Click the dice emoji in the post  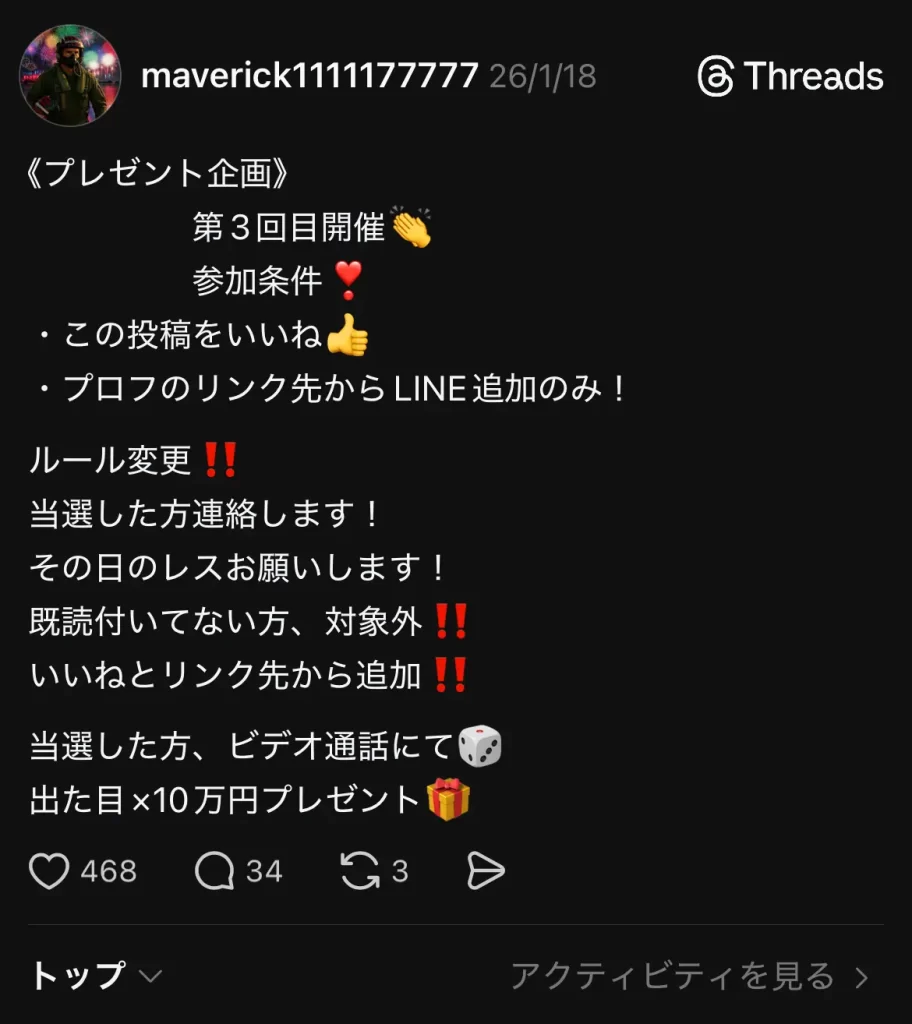480,746
